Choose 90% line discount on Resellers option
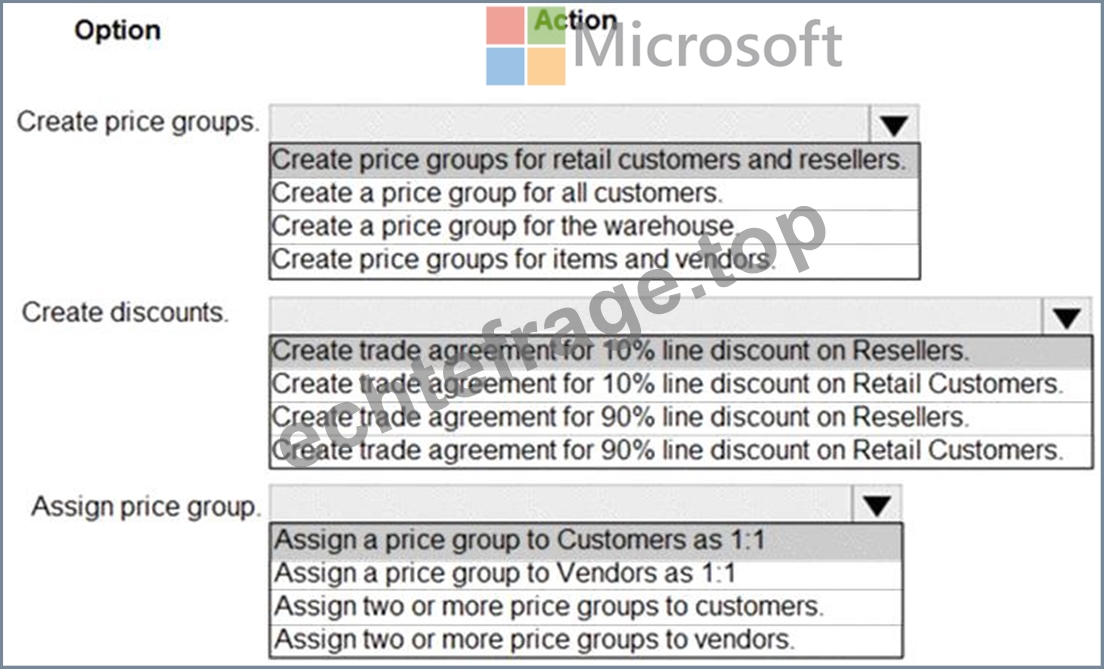Screen dimensions: 1104x669 [x=681, y=418]
